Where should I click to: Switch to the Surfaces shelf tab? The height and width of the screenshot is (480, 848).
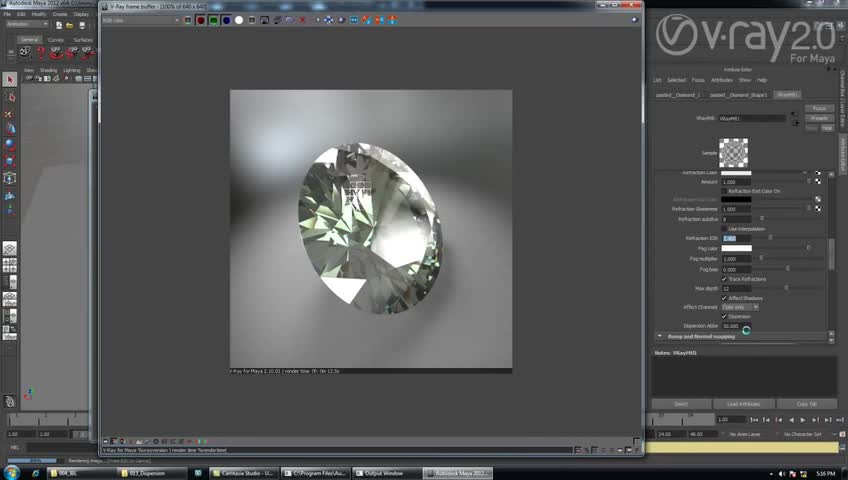coord(83,40)
